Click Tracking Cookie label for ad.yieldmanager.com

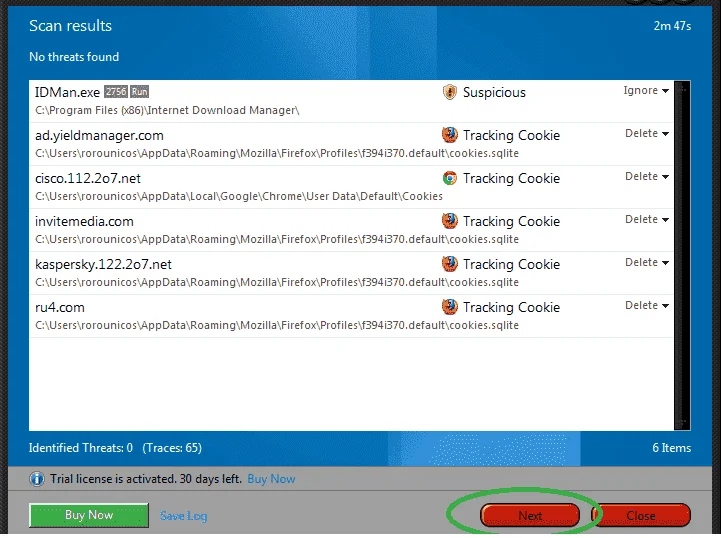pos(511,135)
